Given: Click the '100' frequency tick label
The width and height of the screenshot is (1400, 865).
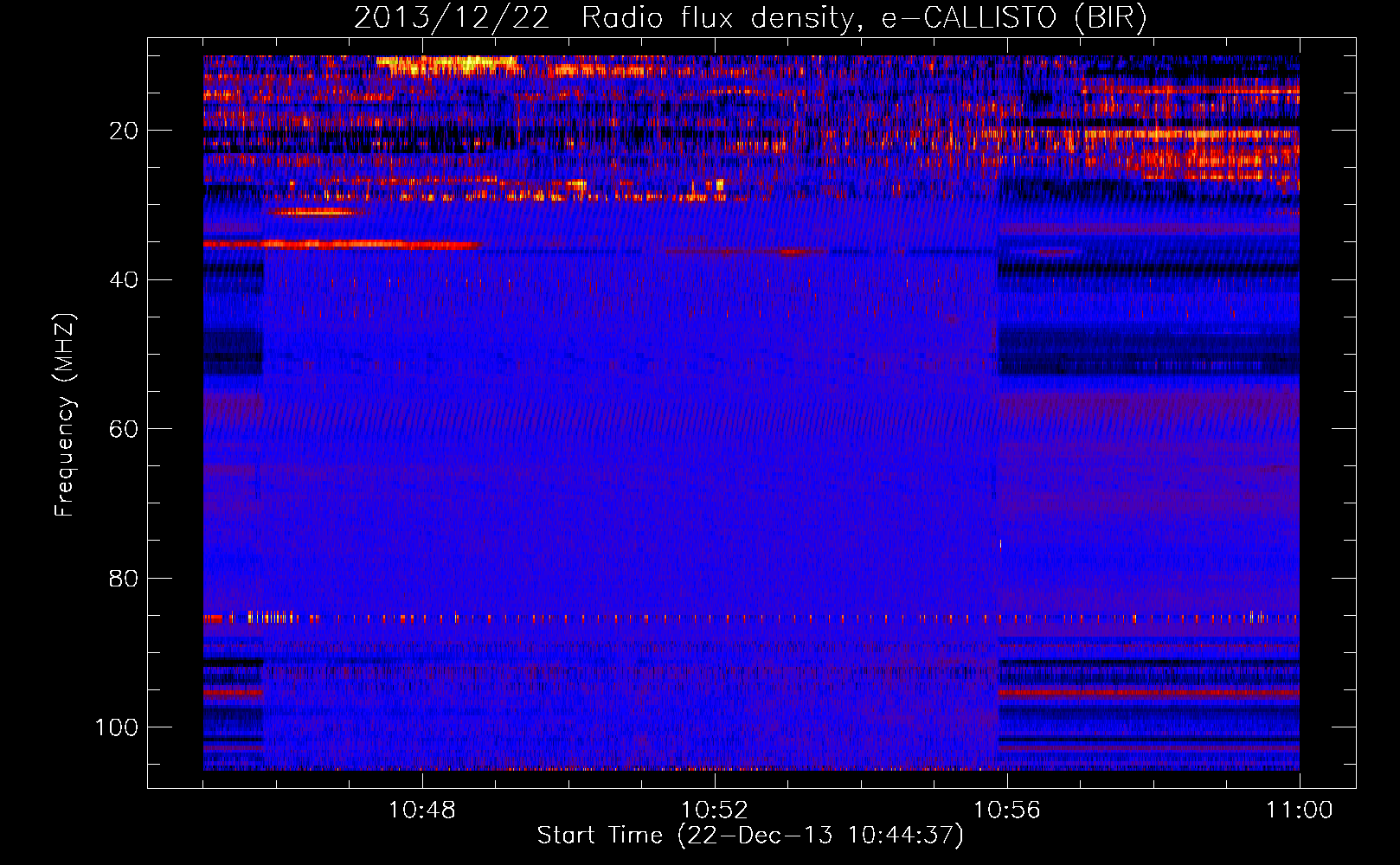Looking at the screenshot, I should [x=117, y=727].
